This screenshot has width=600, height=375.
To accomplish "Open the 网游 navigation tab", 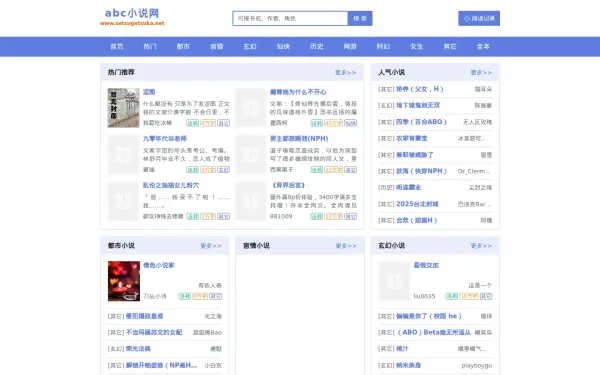I will coord(350,46).
